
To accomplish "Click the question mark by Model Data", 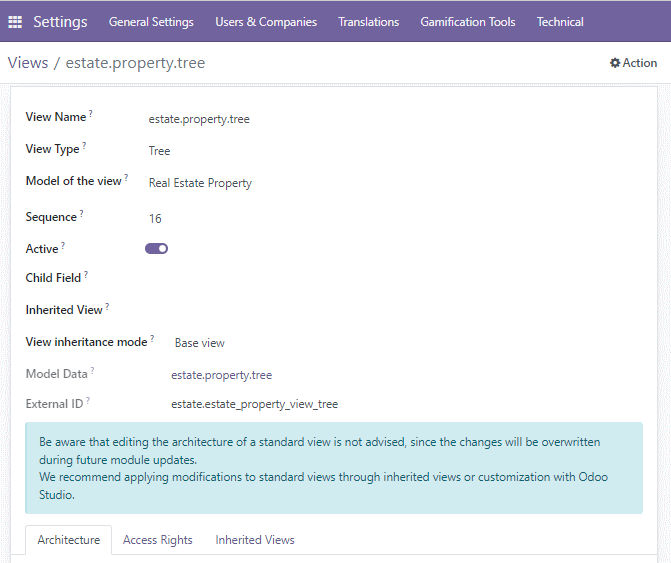I will click(x=92, y=370).
